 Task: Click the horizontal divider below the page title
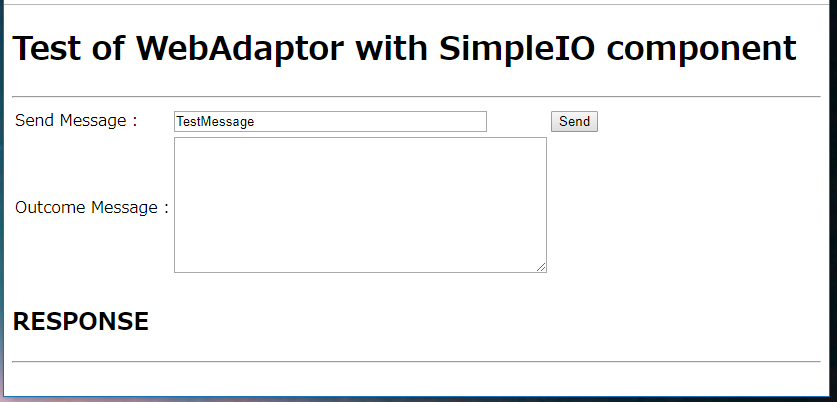tap(416, 97)
